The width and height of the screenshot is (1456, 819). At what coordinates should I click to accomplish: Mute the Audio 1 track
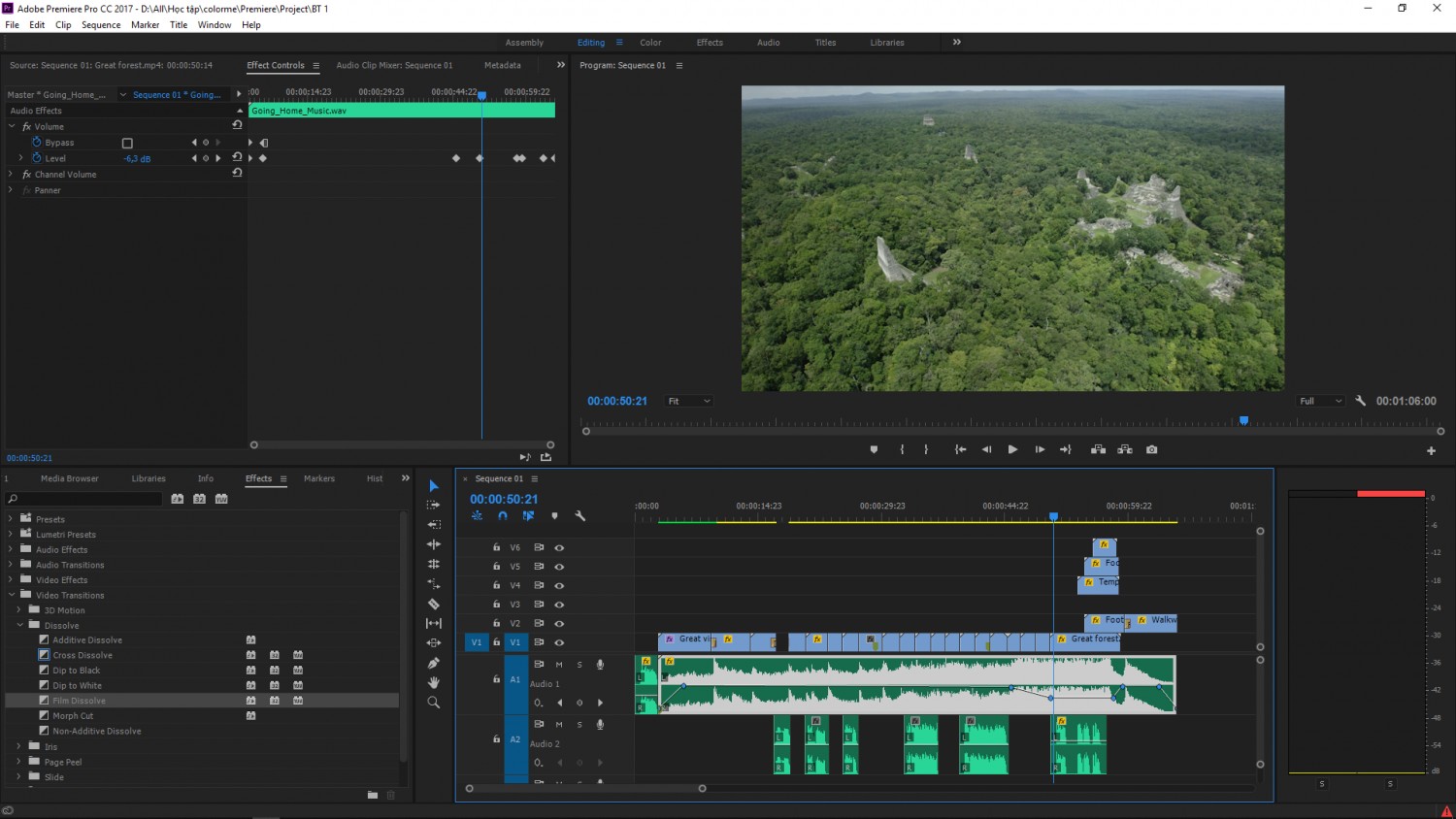coord(559,665)
